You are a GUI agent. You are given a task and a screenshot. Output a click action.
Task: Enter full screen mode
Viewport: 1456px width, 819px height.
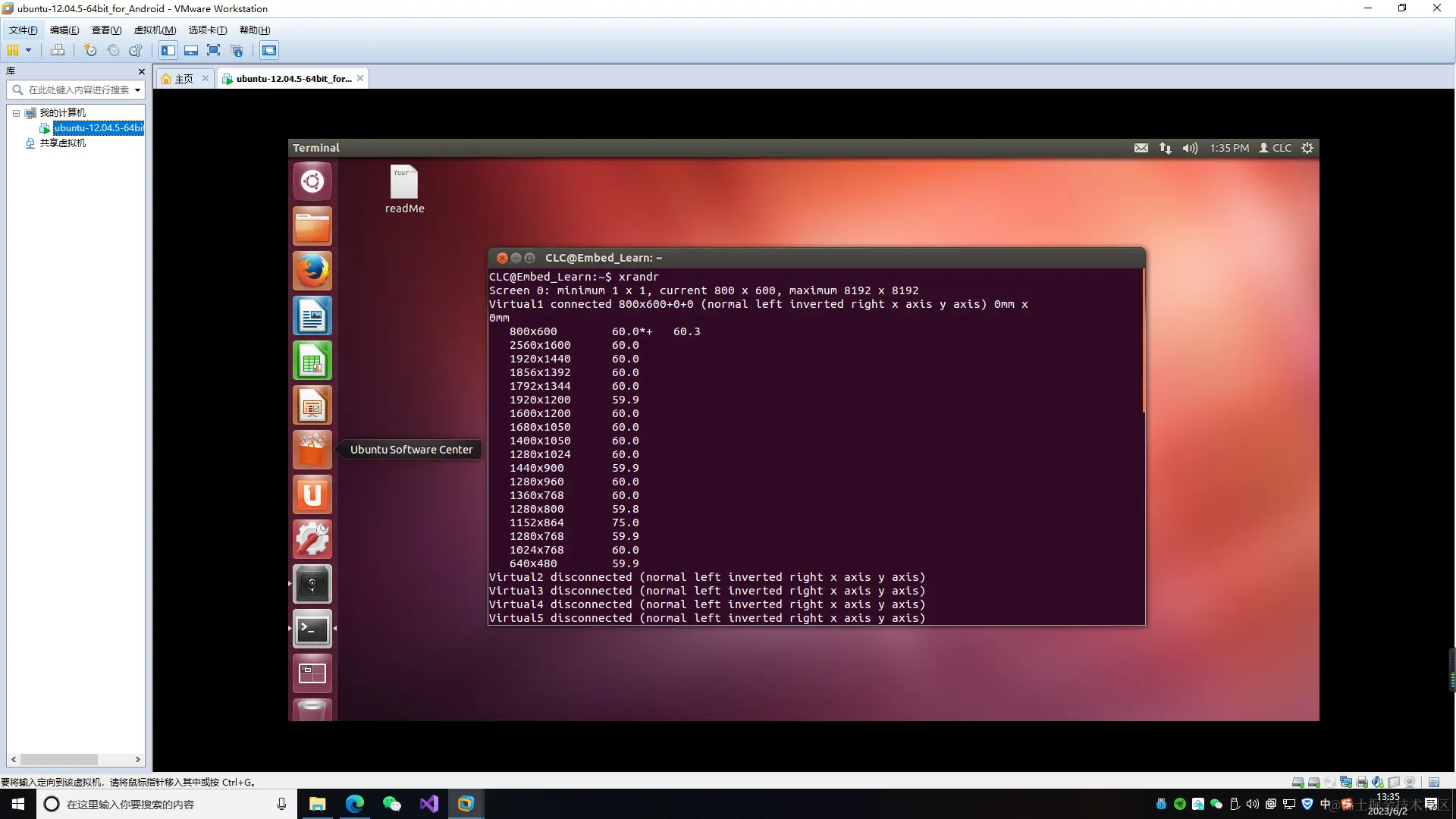tap(213, 50)
